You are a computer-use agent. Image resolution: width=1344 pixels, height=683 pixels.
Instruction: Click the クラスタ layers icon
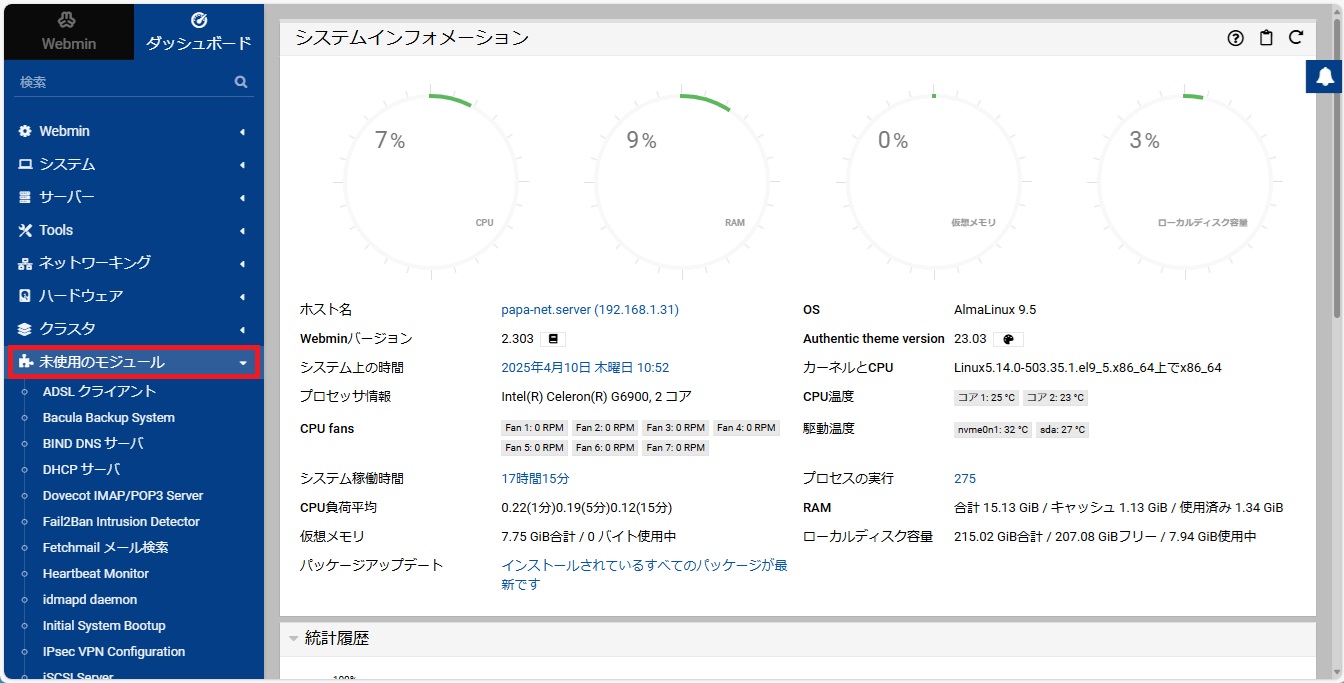click(x=25, y=329)
